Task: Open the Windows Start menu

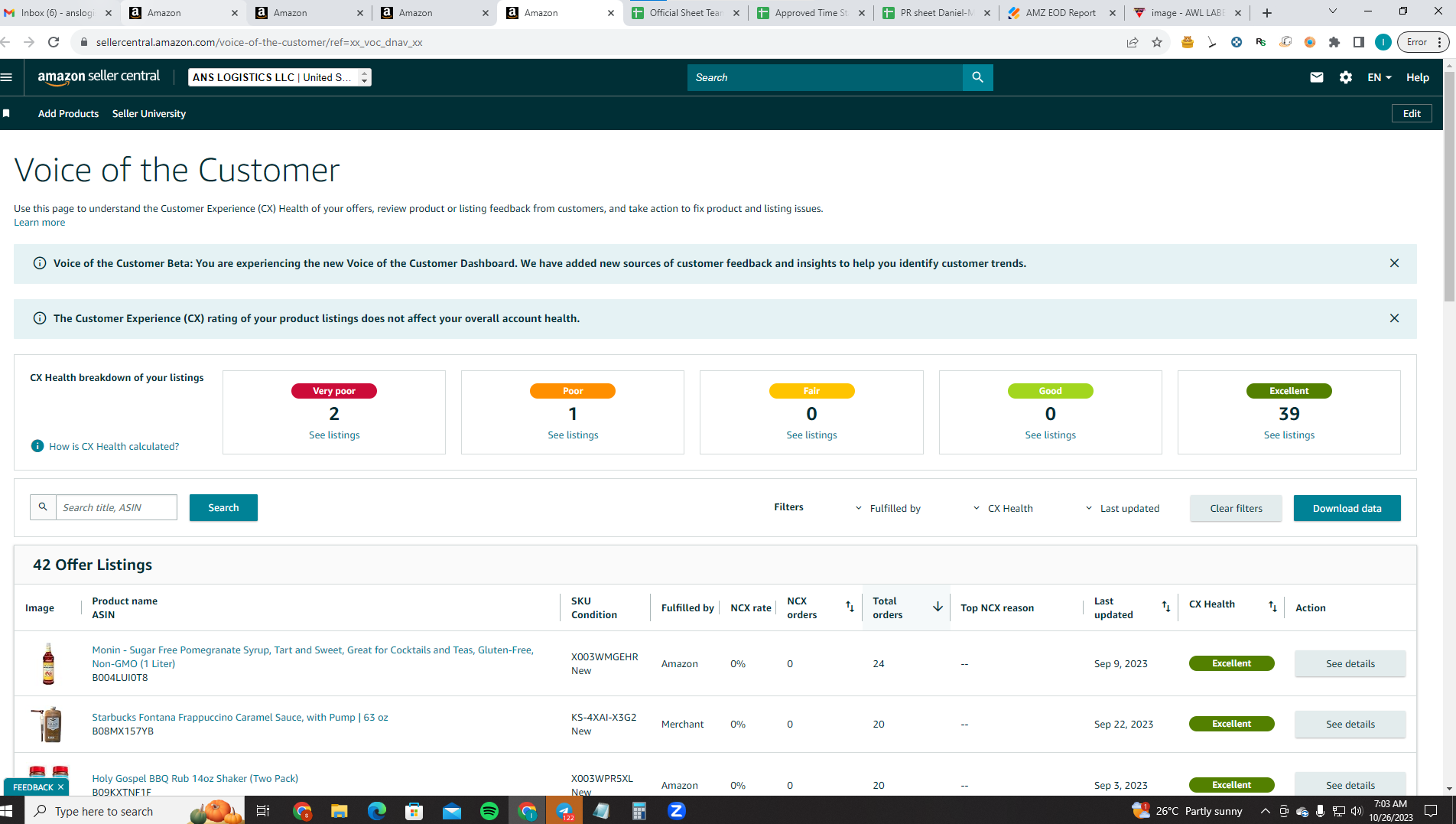Action: [8, 811]
